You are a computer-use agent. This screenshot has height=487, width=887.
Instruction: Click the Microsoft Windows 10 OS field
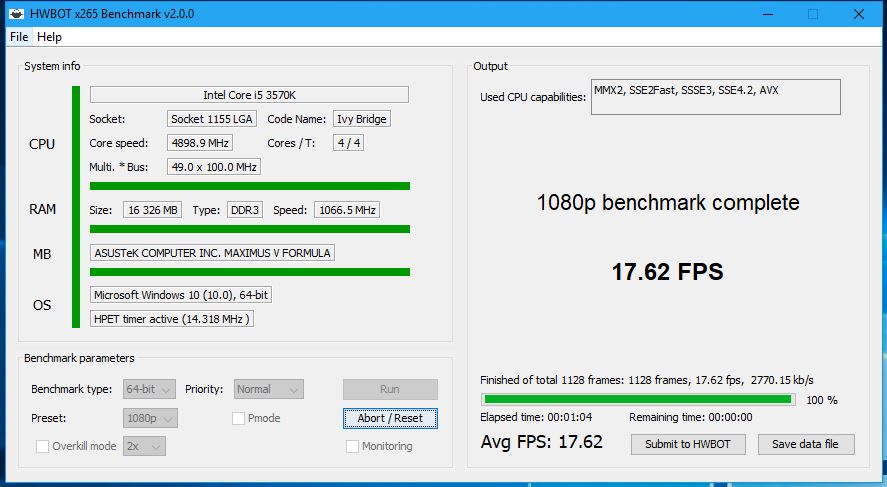[x=180, y=295]
